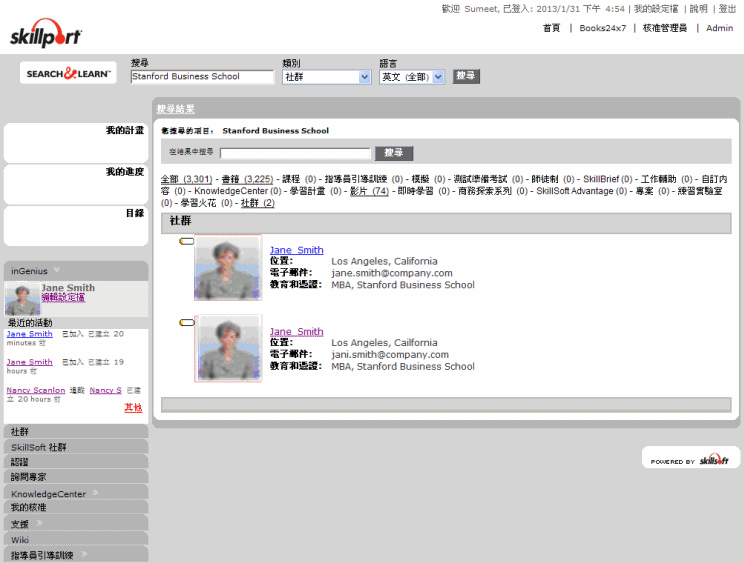744x563 pixels.
Task: Open first Jane Smith result link
Action: (297, 250)
